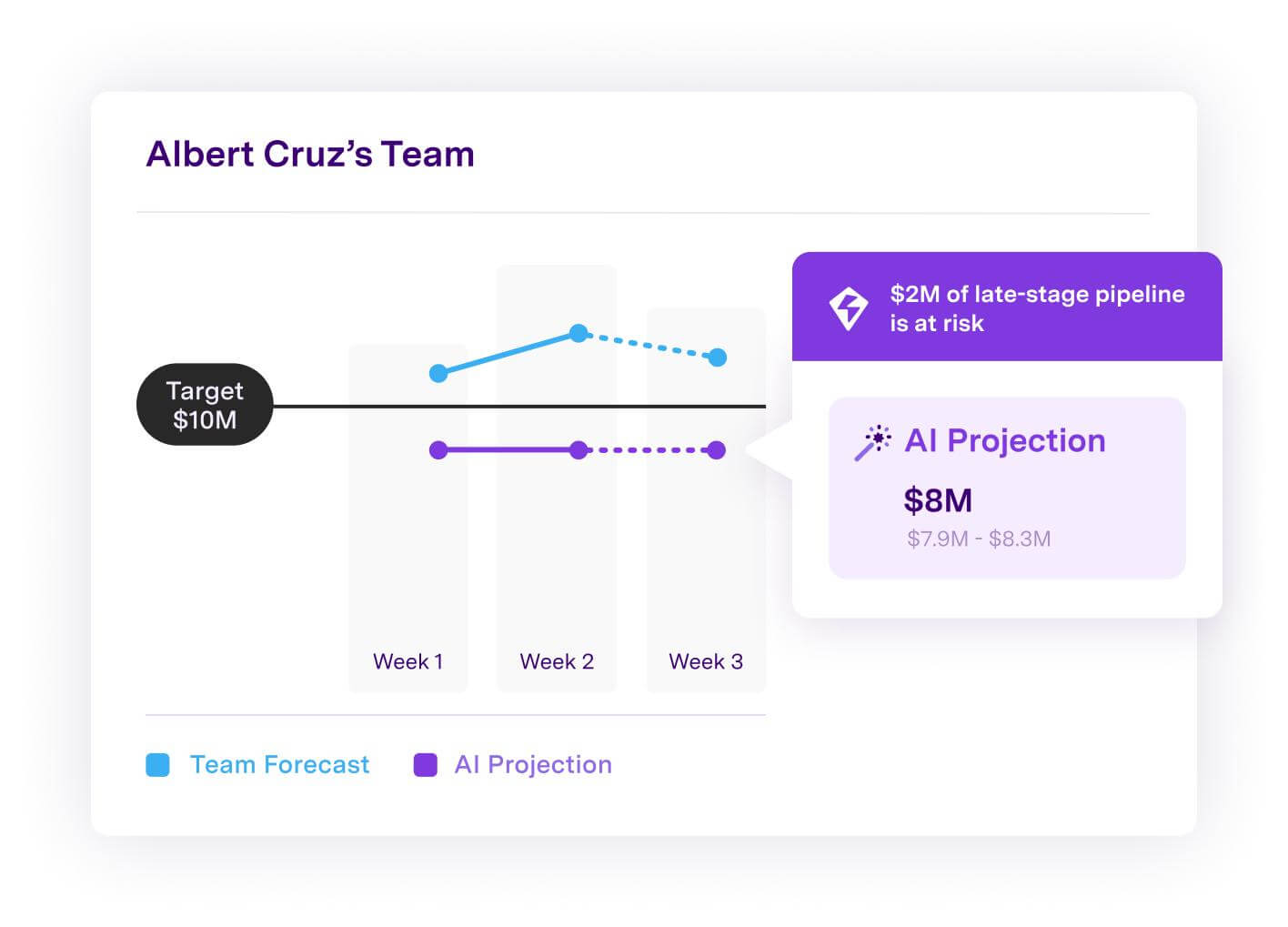The image size is (1288, 927).
Task: Click the $7.9M - $8.3M range text
Action: tap(979, 539)
